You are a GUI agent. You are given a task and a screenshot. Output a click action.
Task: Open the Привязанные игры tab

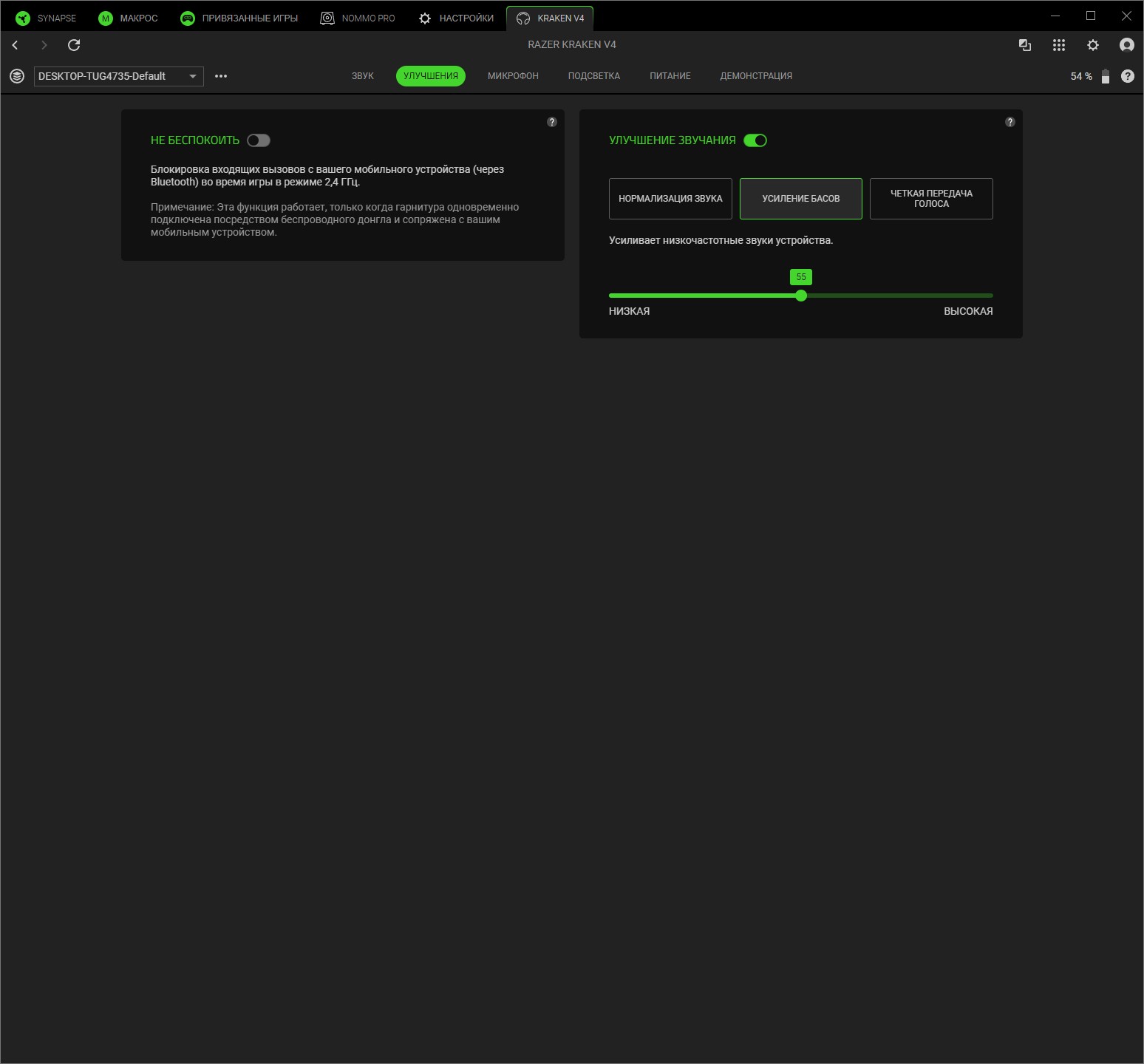239,18
